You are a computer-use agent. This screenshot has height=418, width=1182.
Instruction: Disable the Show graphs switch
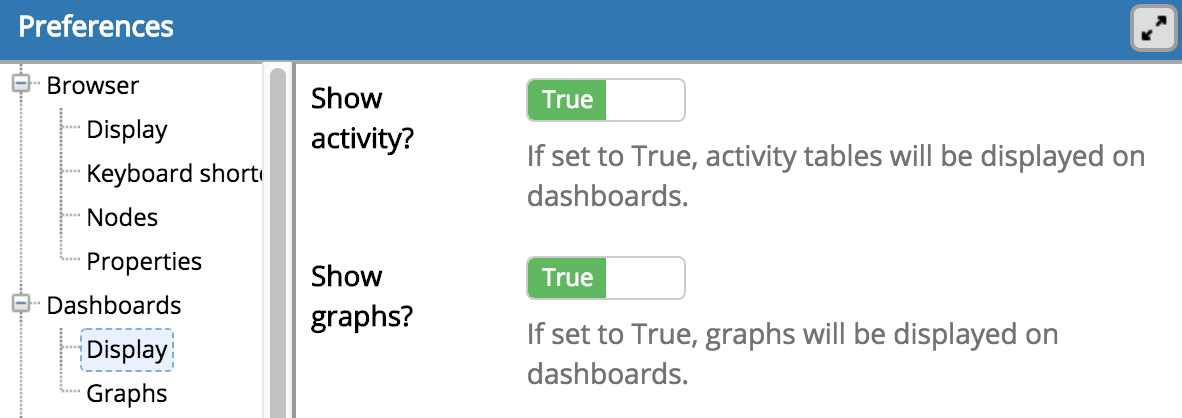coord(605,278)
